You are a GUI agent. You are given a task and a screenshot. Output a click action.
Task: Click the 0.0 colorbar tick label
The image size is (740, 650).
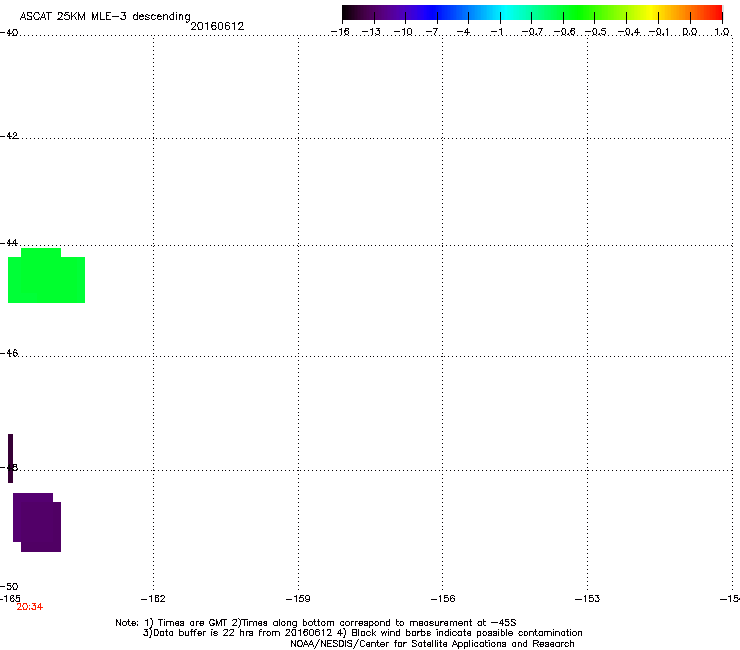click(x=690, y=32)
